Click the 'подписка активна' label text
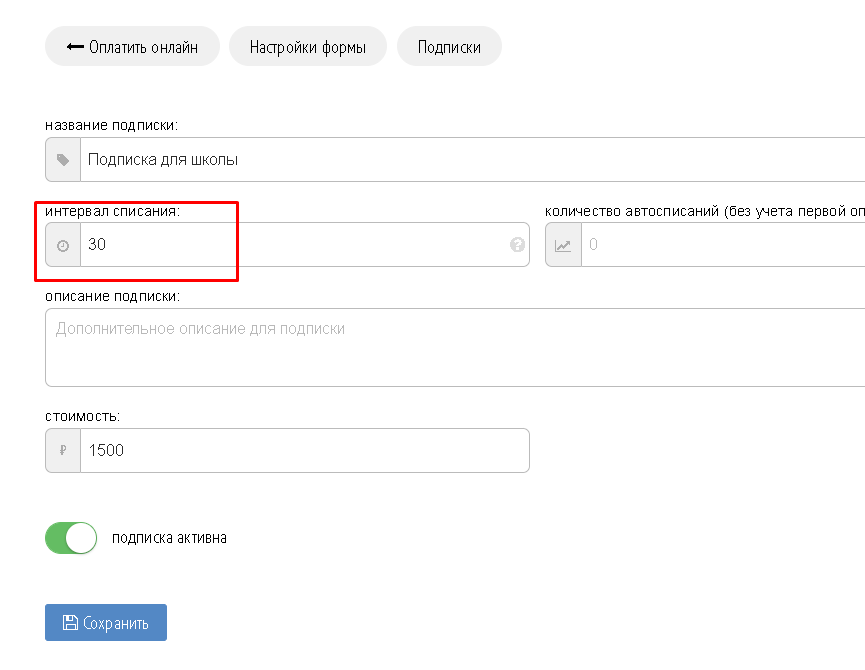 [169, 538]
